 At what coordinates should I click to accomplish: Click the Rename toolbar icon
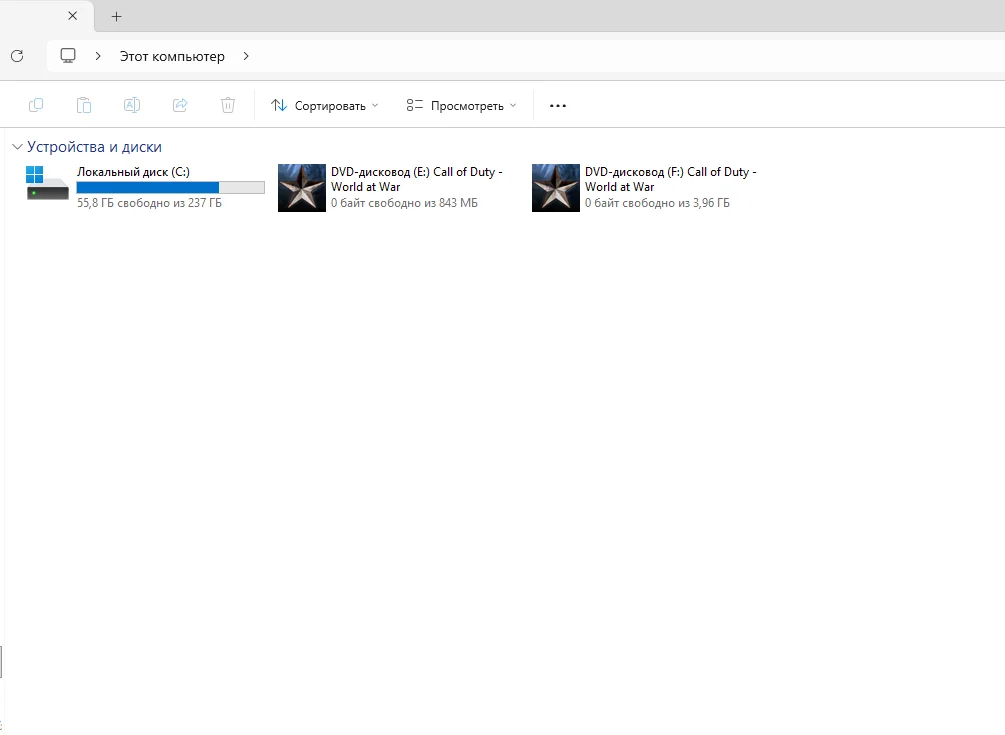[x=132, y=105]
